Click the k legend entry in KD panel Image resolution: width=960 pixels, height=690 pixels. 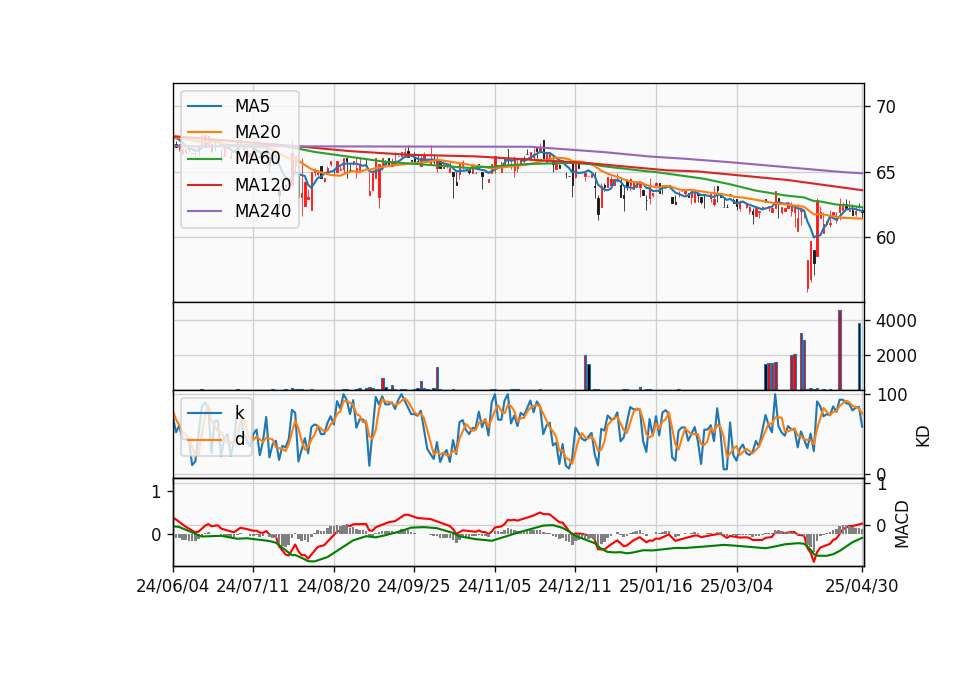point(216,413)
